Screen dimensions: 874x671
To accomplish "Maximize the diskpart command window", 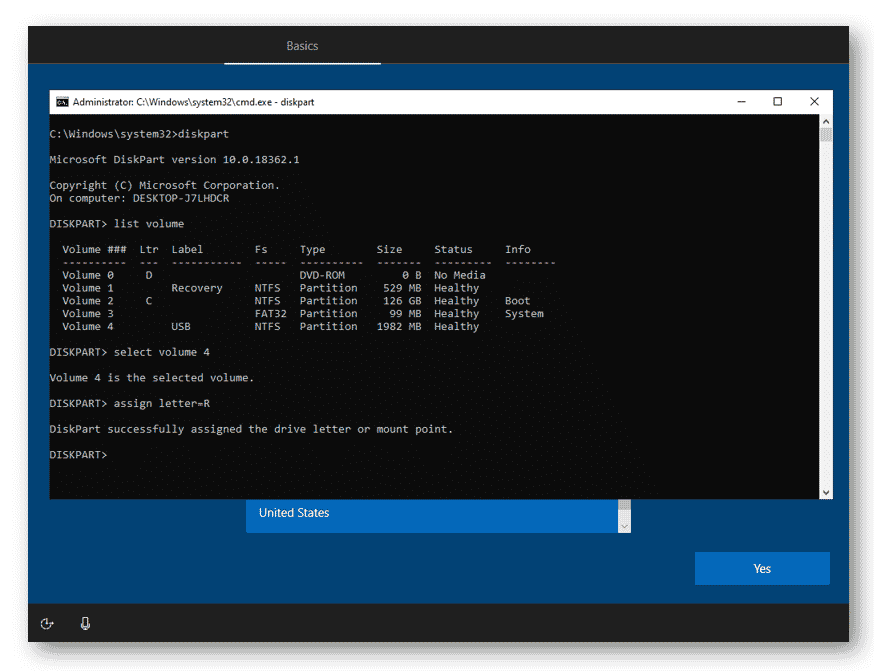I will [778, 101].
